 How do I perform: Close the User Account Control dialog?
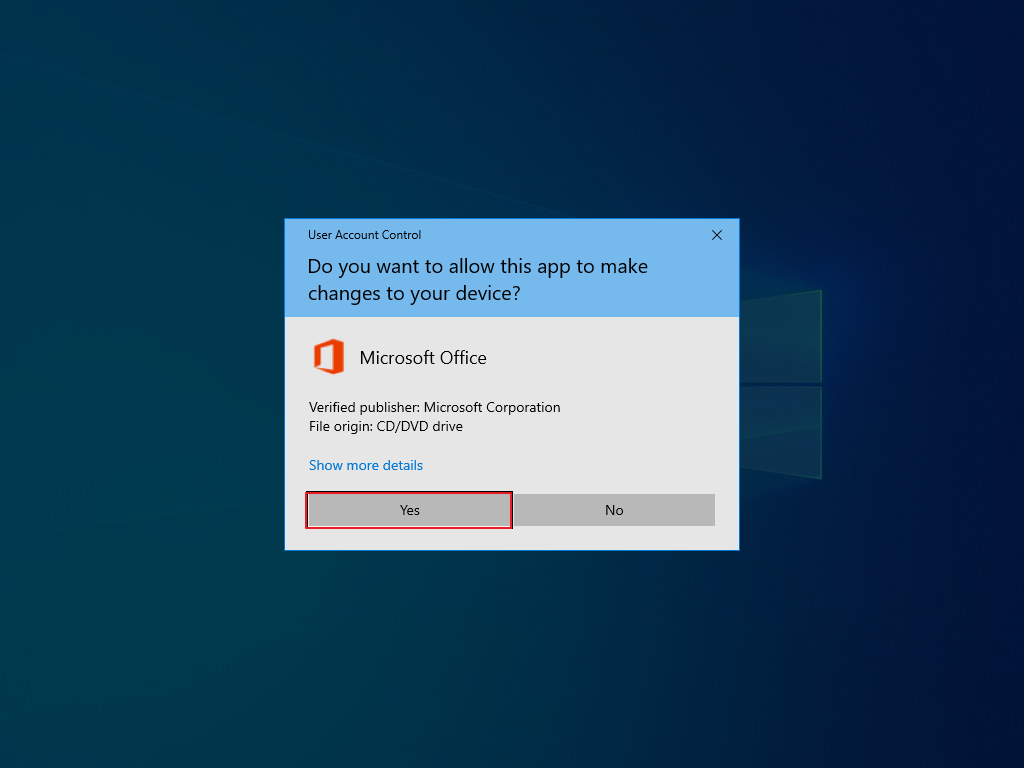716,235
